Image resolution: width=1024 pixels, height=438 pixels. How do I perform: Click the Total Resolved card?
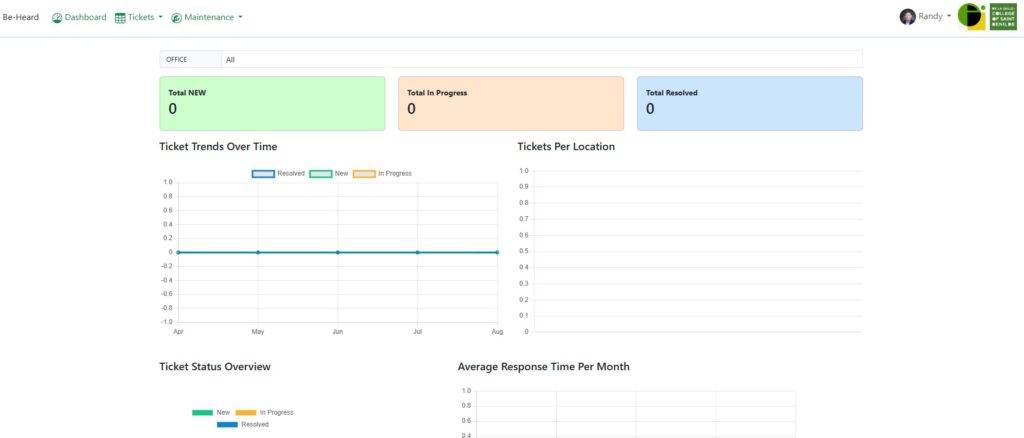coord(749,103)
